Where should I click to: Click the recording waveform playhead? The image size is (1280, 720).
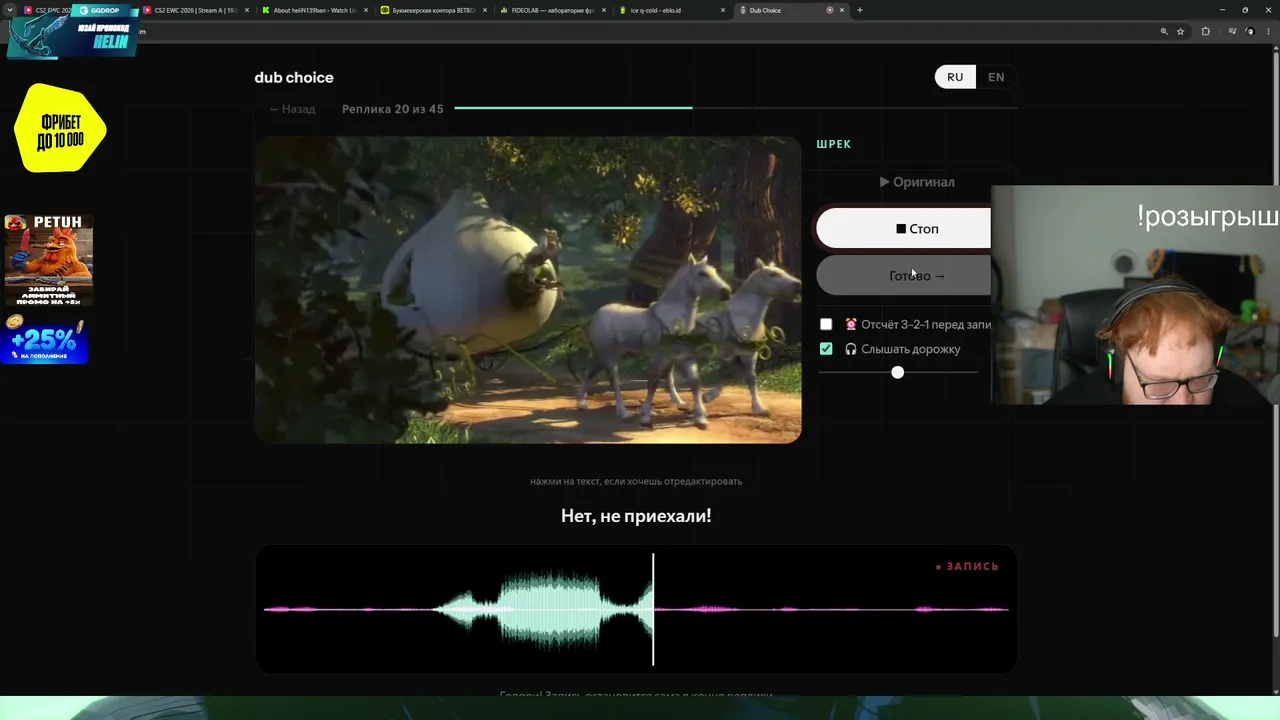tap(653, 609)
